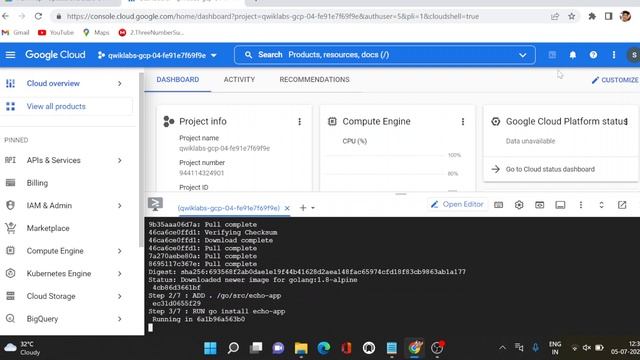The image size is (640, 360).
Task: Open the YouTube bookmark
Action: tap(56, 32)
